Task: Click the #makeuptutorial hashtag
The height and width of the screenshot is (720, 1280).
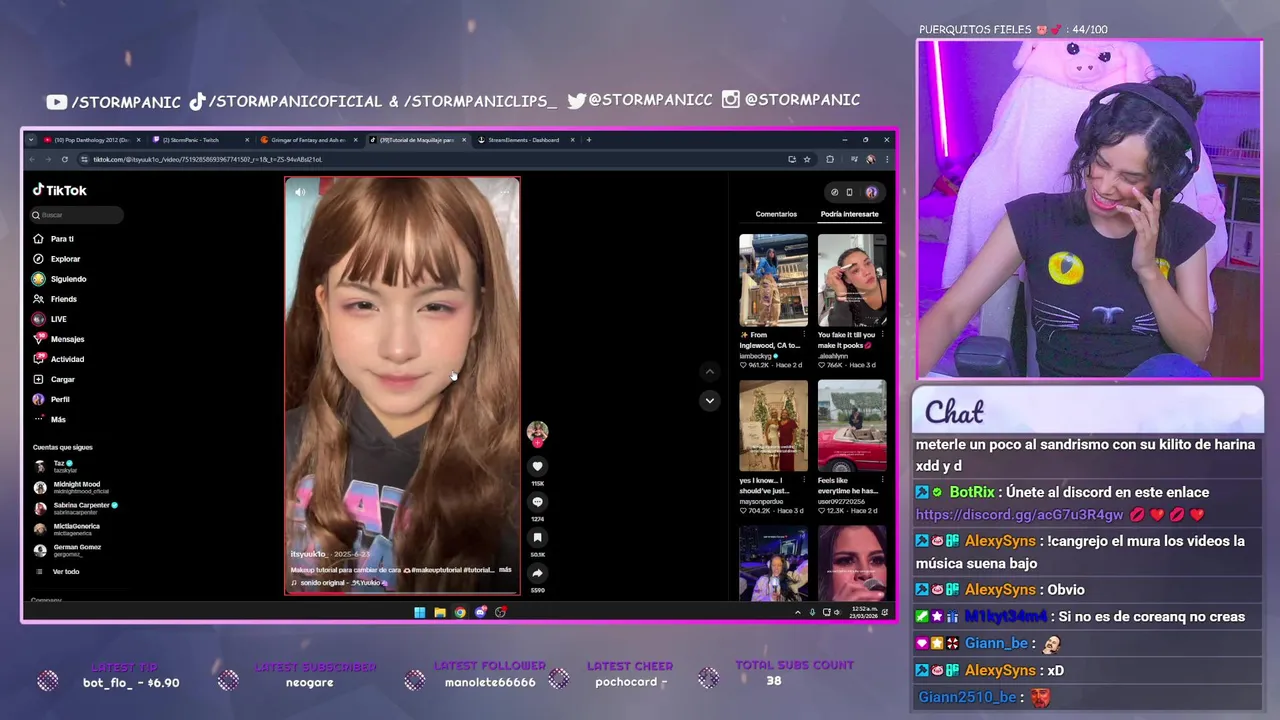Action: (x=437, y=570)
